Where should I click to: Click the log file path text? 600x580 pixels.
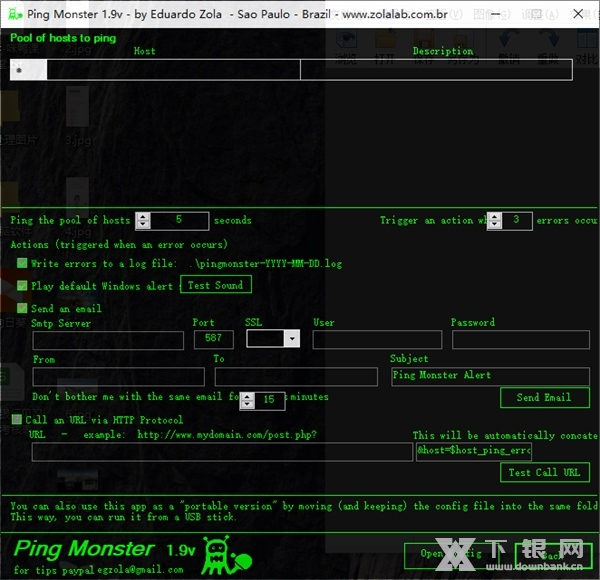[266, 264]
